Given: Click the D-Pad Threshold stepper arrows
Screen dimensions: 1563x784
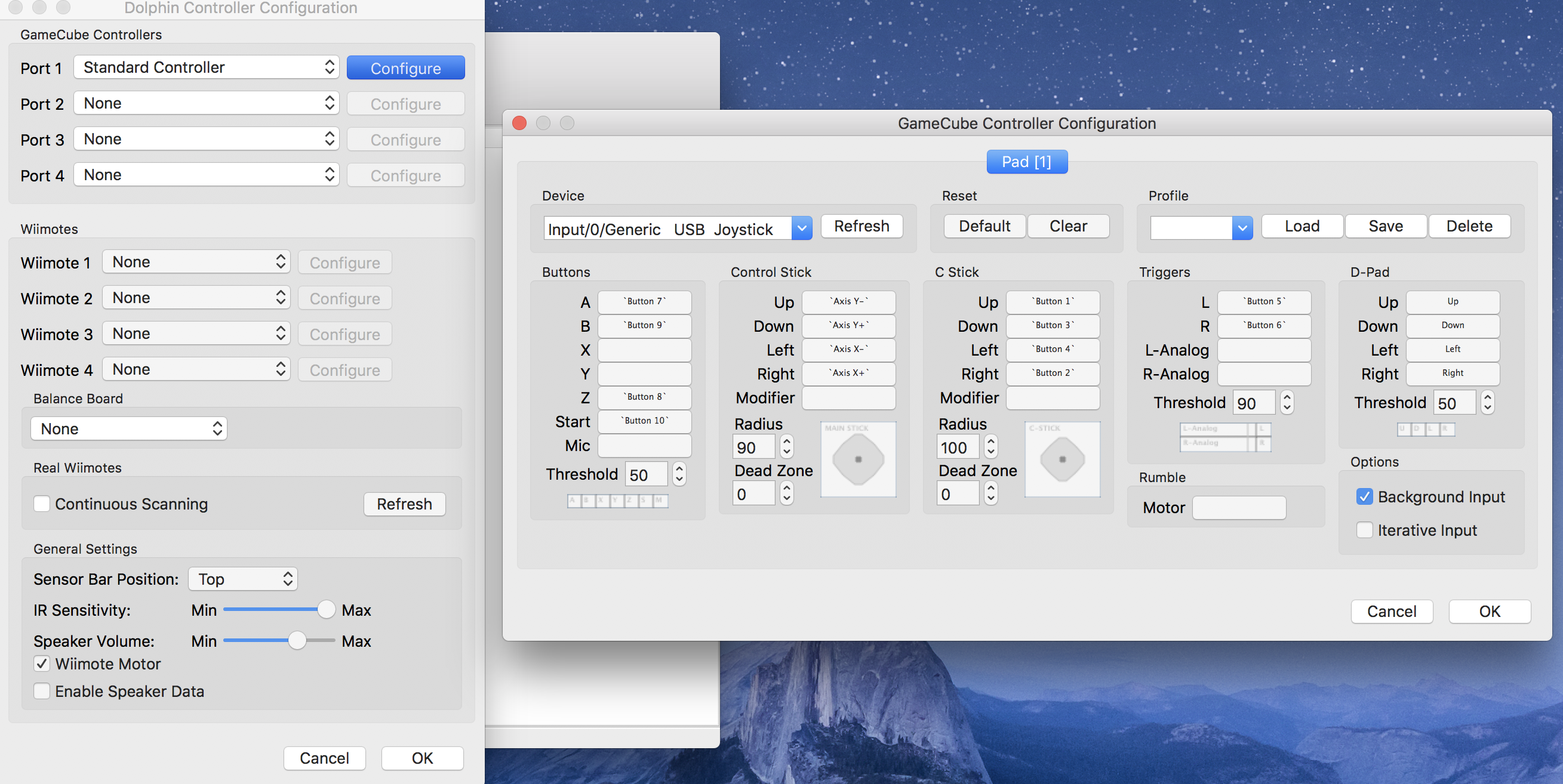Looking at the screenshot, I should pyautogui.click(x=1487, y=403).
